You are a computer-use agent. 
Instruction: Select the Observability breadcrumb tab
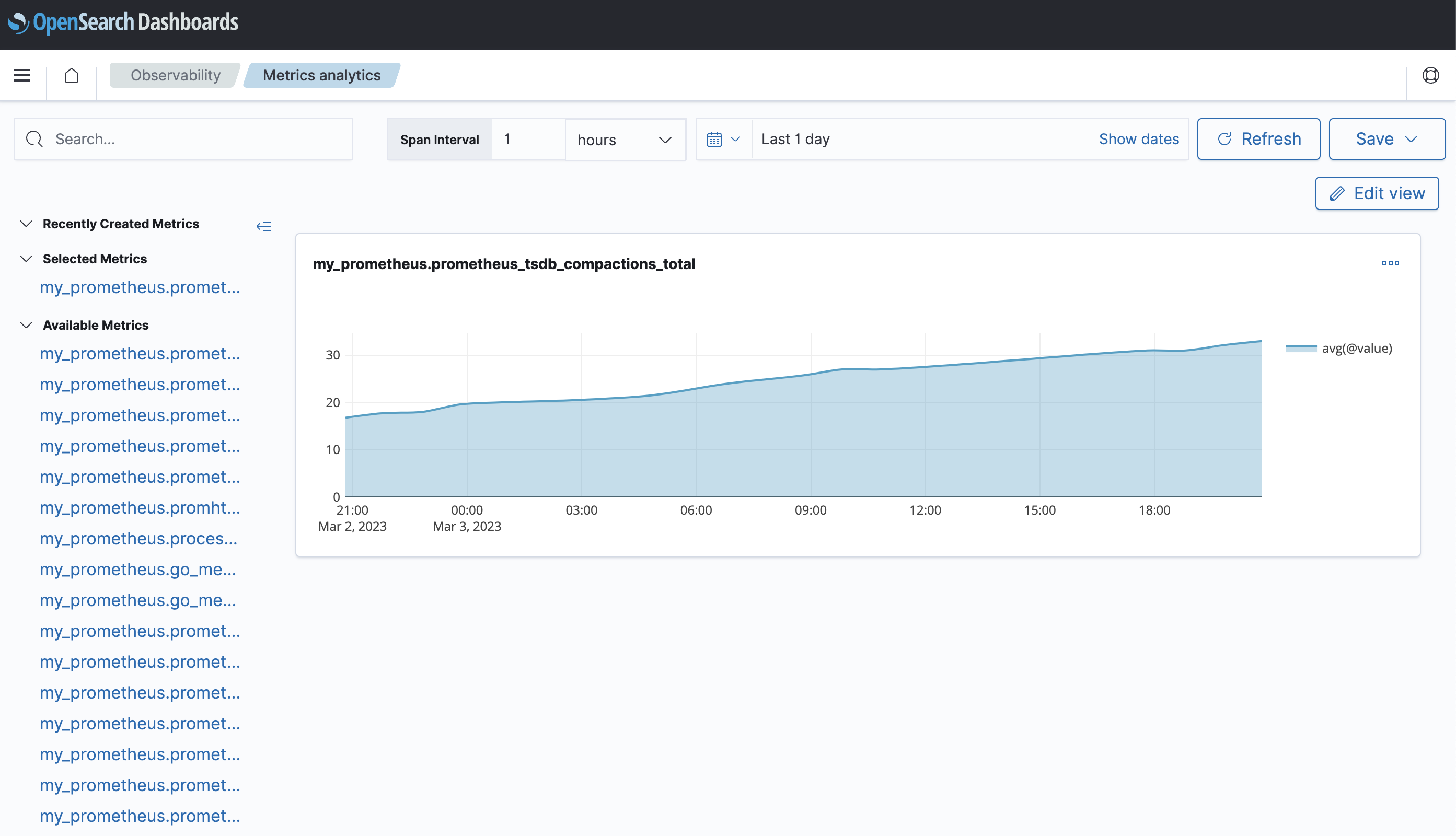click(176, 75)
